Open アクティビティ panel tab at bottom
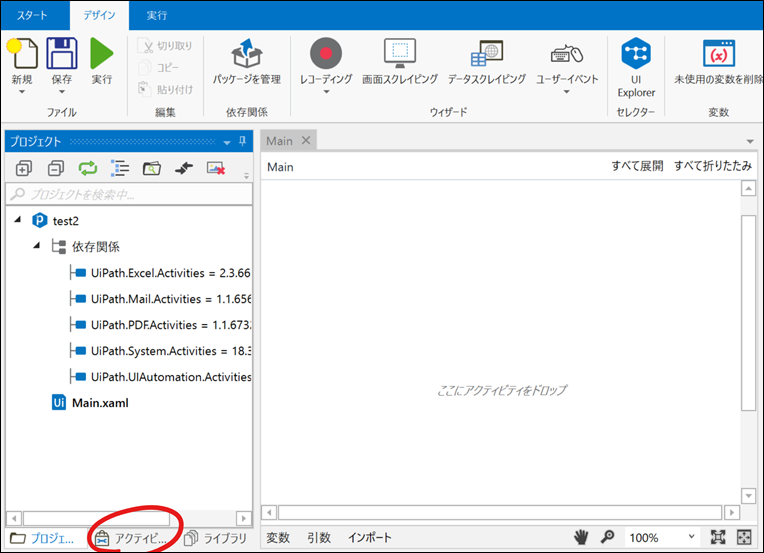This screenshot has height=553, width=764. 131,538
